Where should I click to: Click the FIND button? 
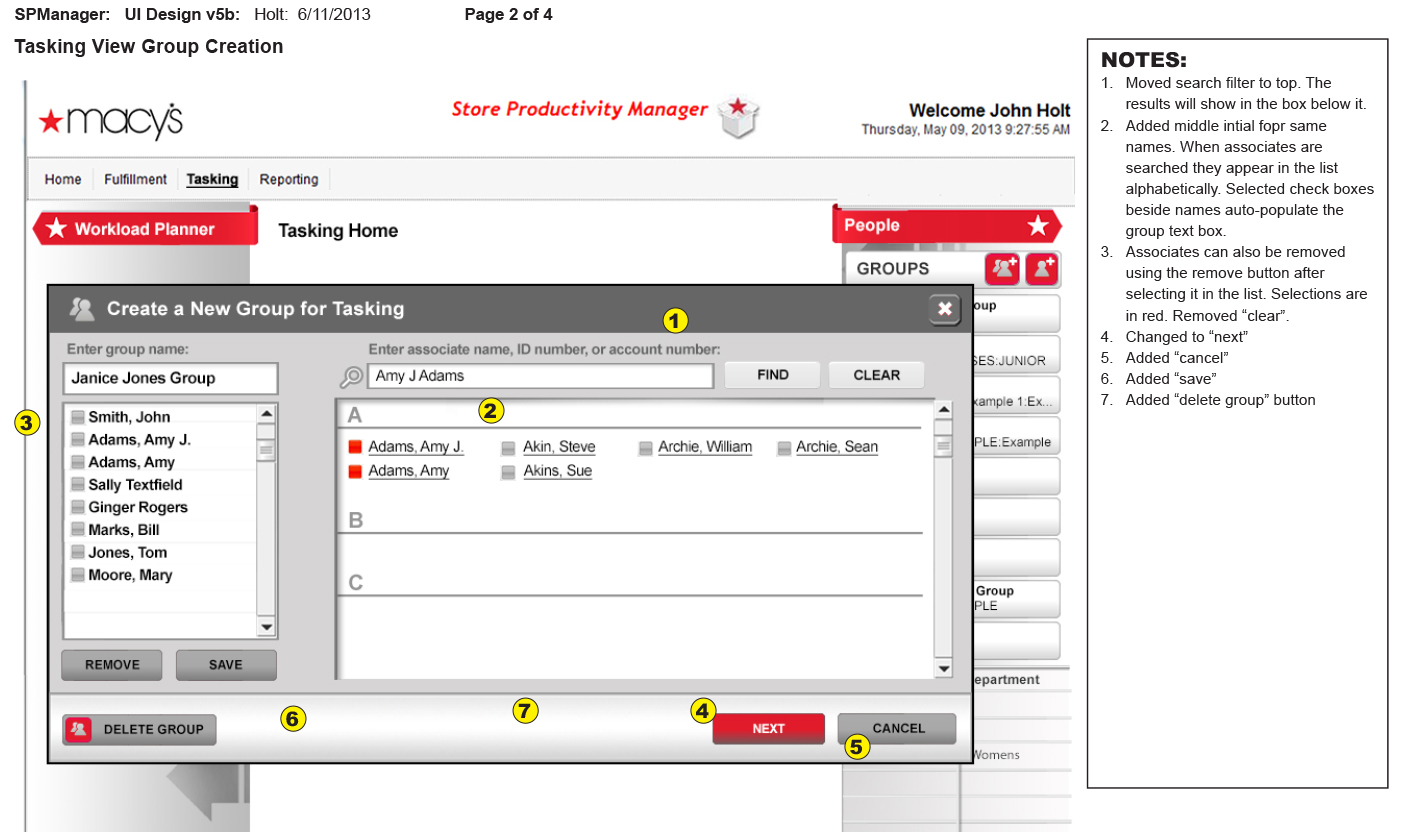pyautogui.click(x=772, y=375)
